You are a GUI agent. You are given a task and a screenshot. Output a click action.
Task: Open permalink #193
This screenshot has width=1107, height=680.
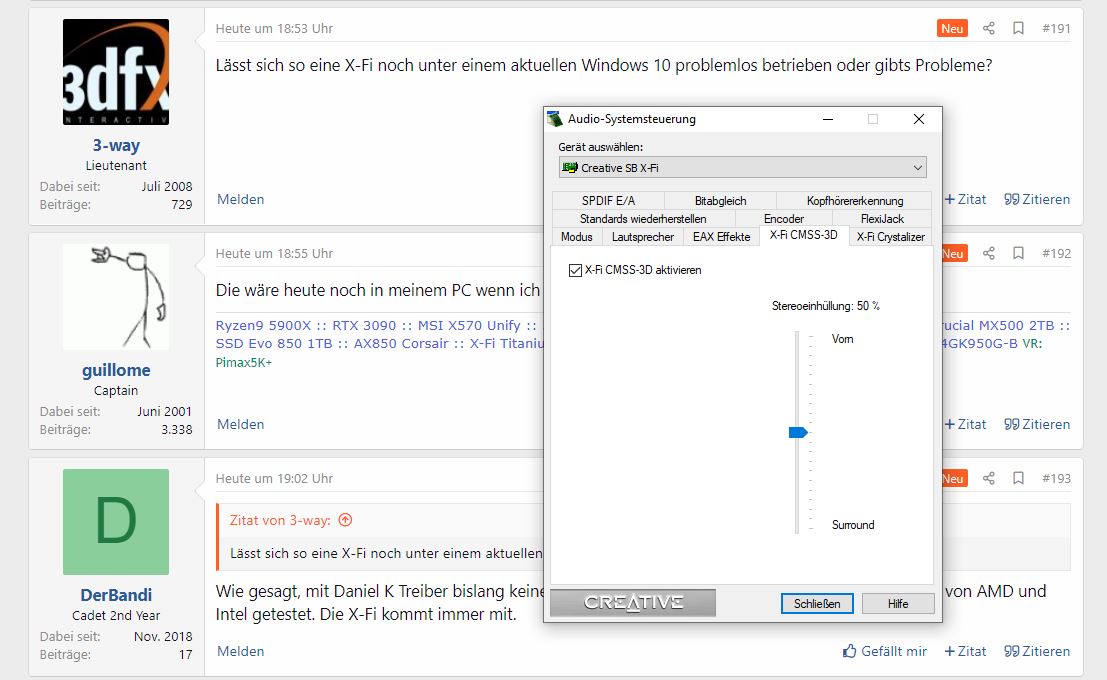(1056, 478)
